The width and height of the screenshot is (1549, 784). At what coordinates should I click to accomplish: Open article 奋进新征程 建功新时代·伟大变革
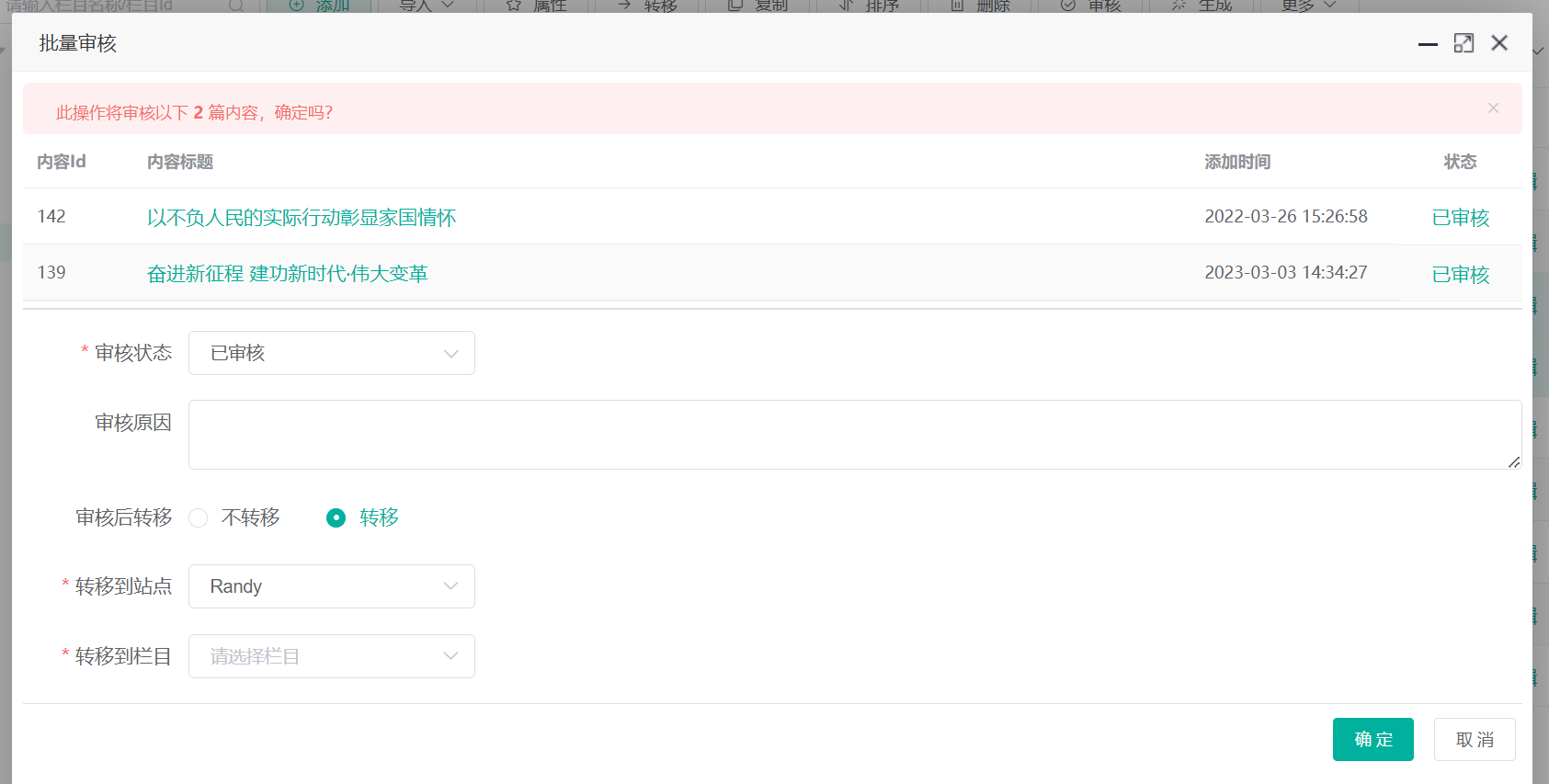click(288, 274)
